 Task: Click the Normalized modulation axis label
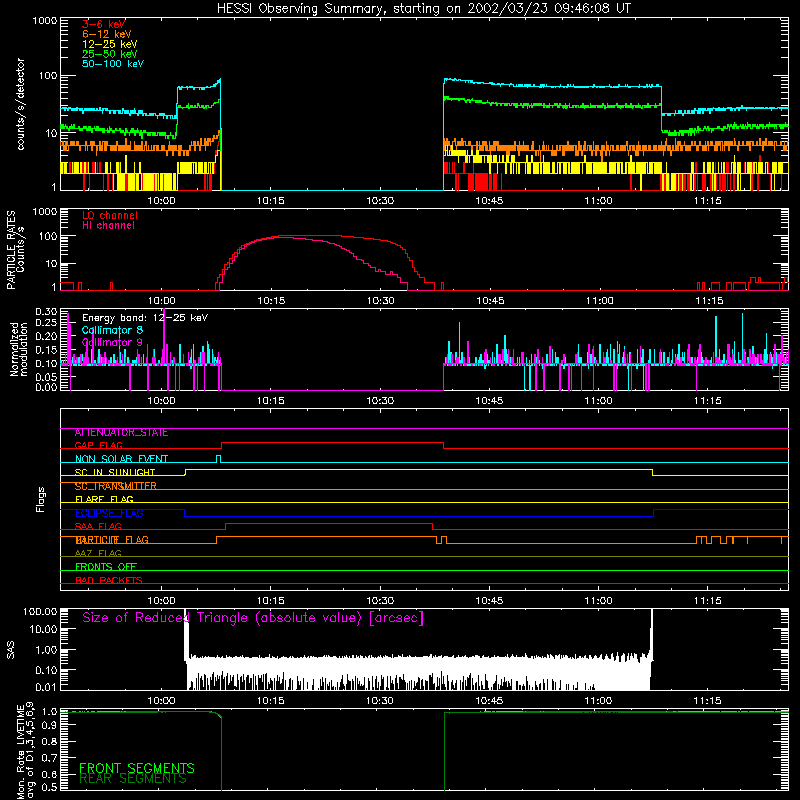(x=19, y=349)
